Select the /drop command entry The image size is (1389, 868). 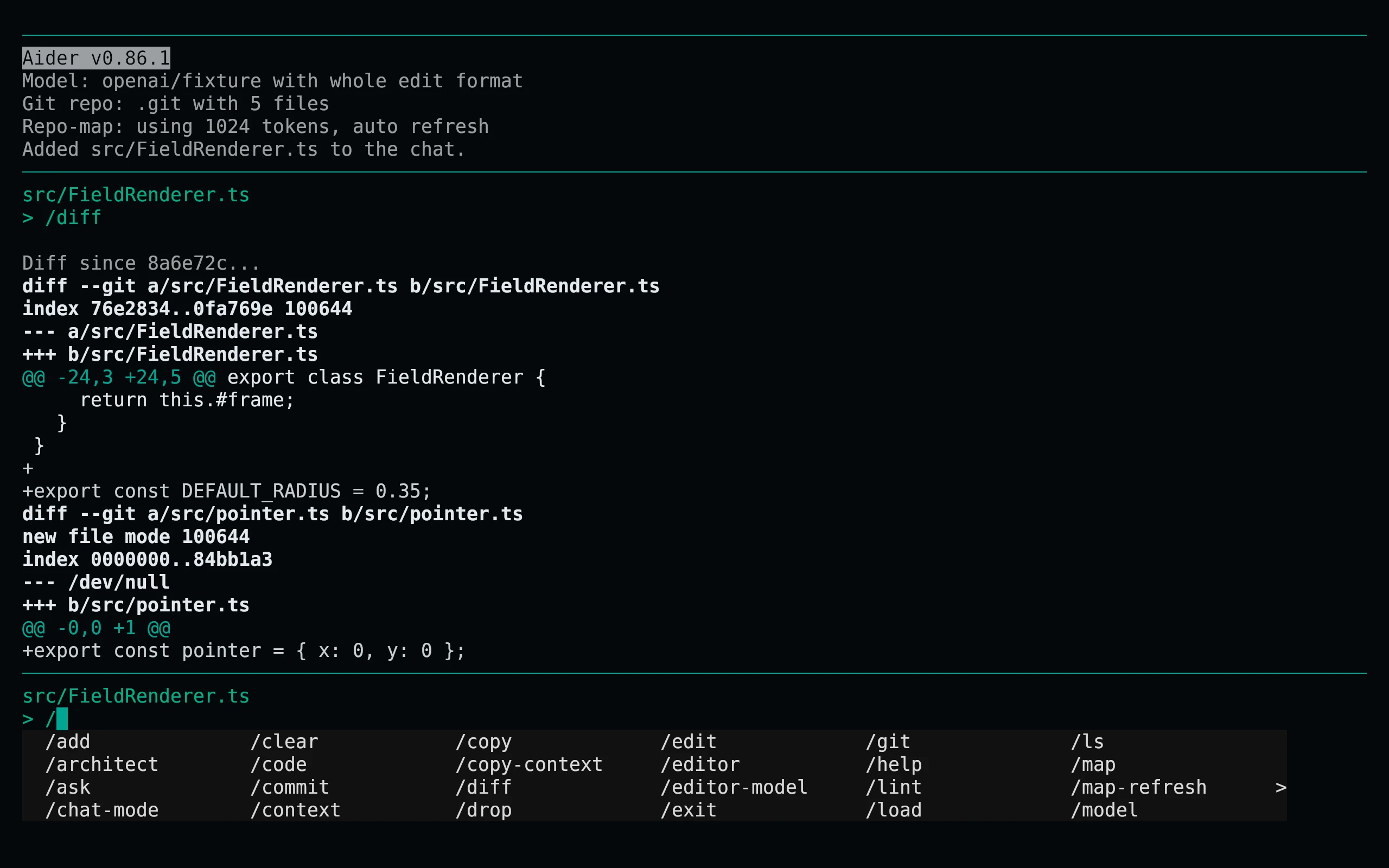483,810
